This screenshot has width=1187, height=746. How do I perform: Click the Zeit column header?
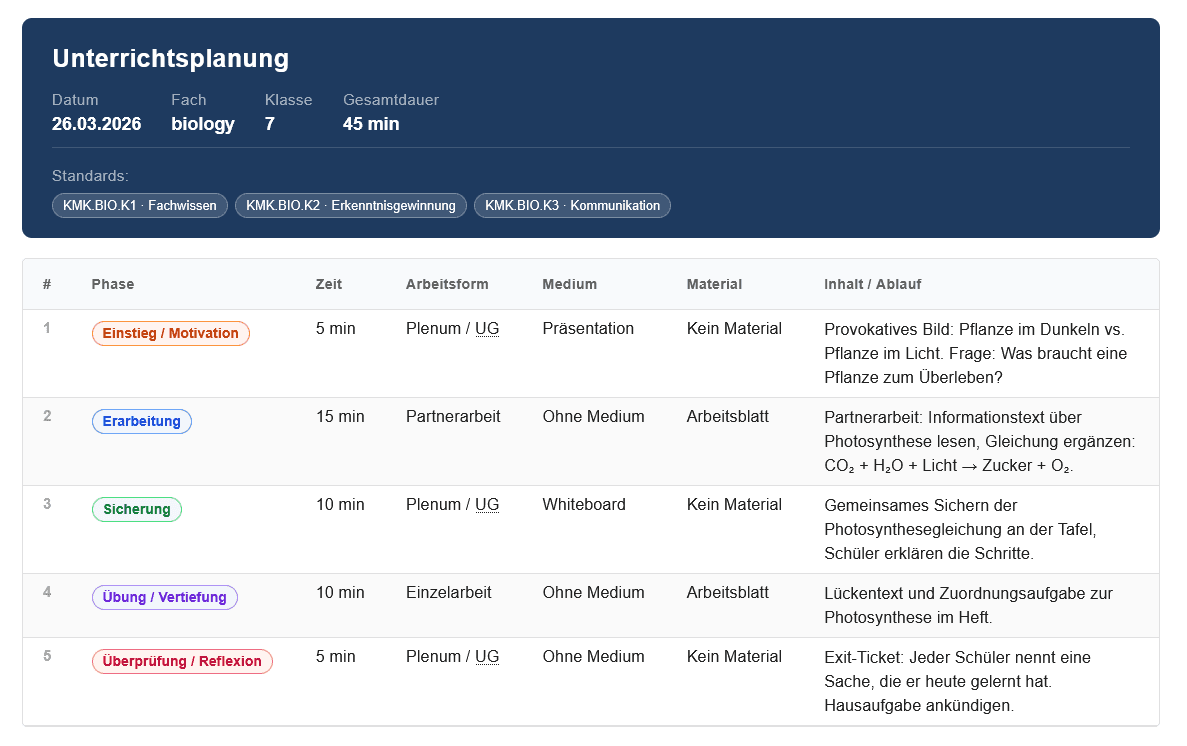(328, 284)
